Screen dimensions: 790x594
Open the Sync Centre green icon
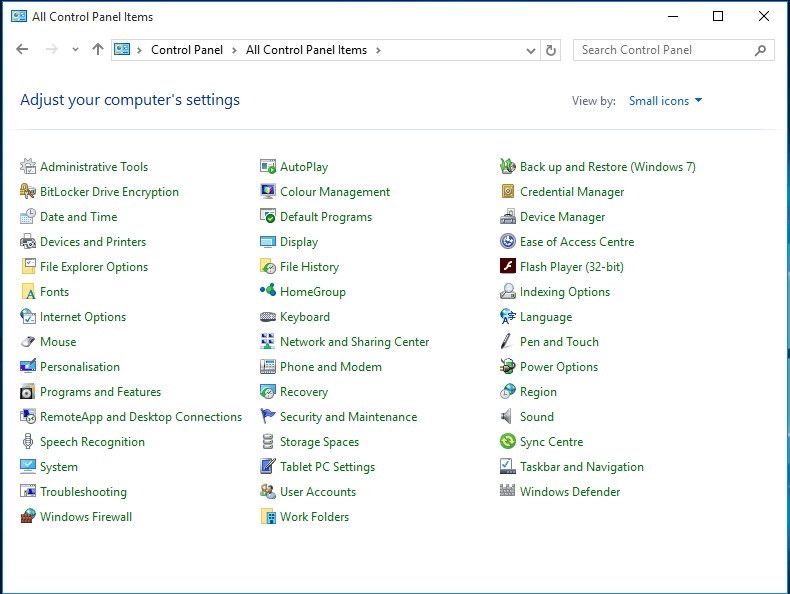[x=507, y=441]
